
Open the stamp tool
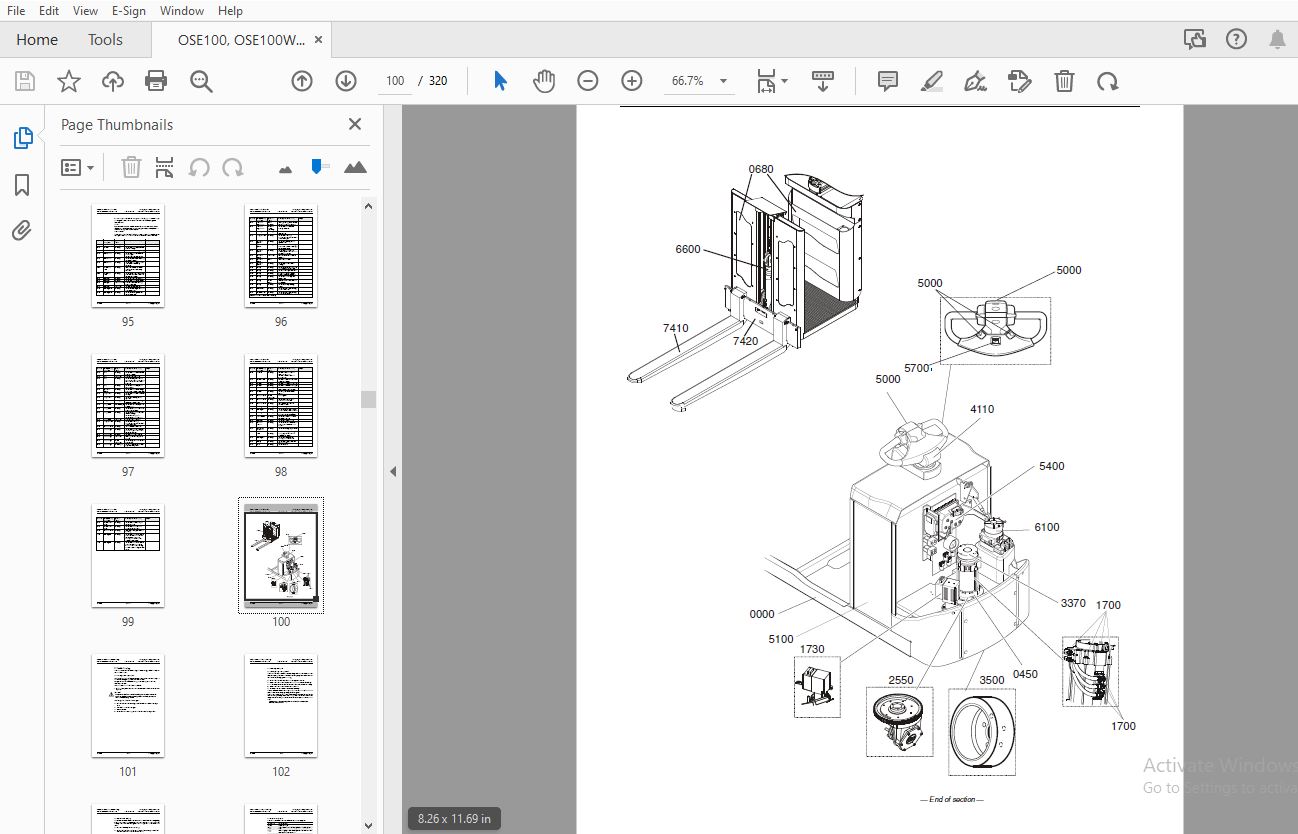(1020, 81)
